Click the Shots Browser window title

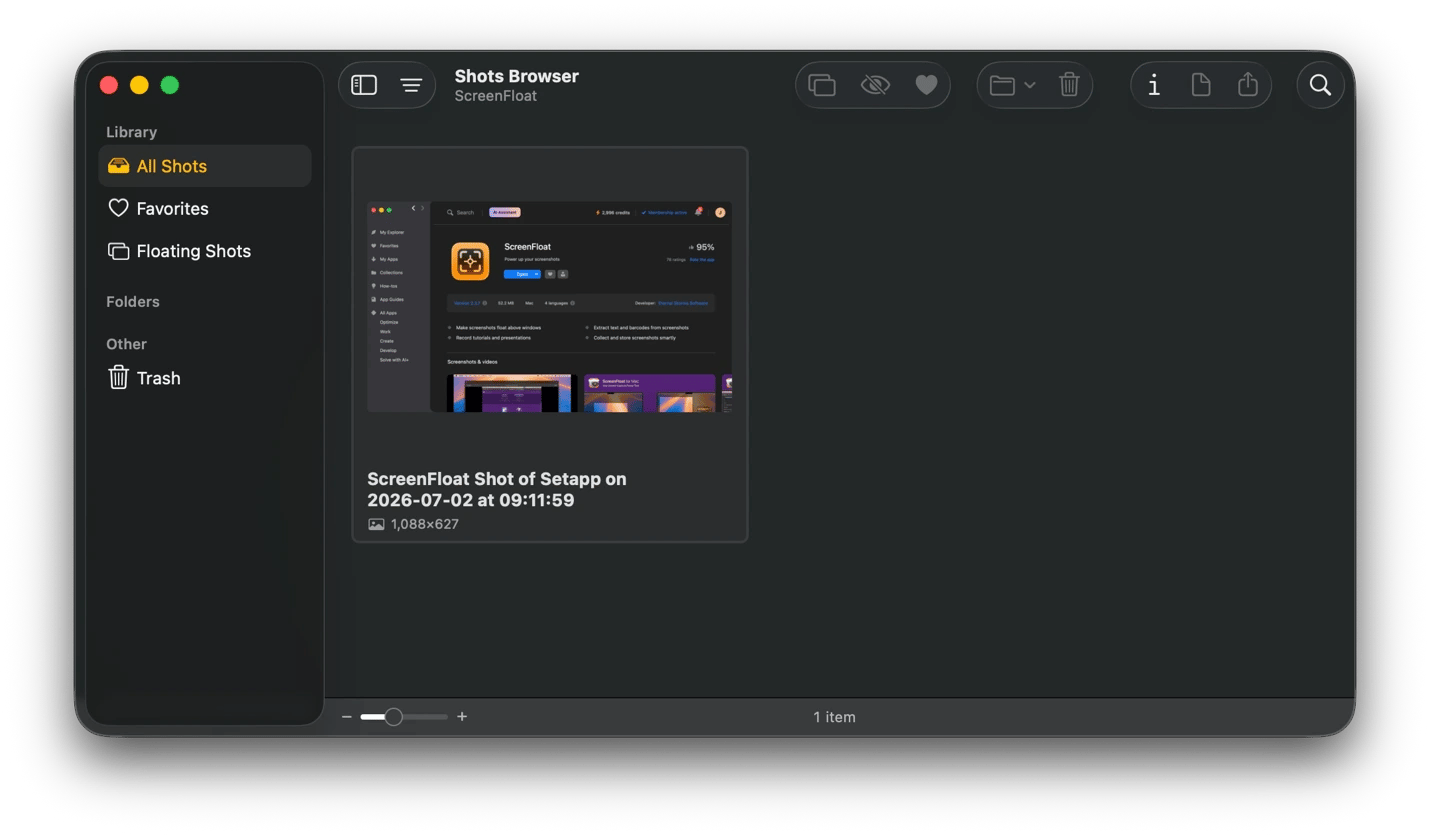click(x=516, y=76)
